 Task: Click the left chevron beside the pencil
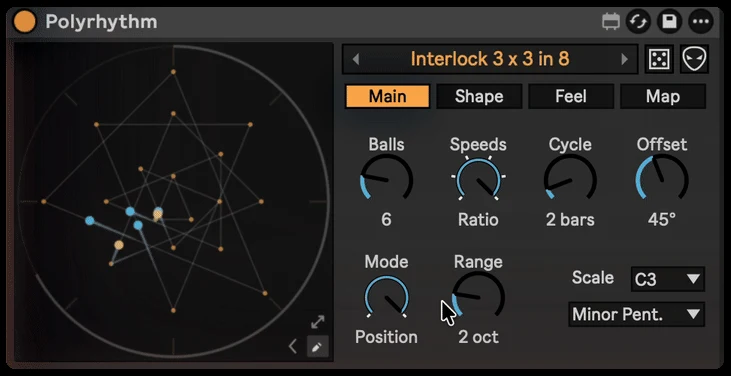(x=293, y=347)
